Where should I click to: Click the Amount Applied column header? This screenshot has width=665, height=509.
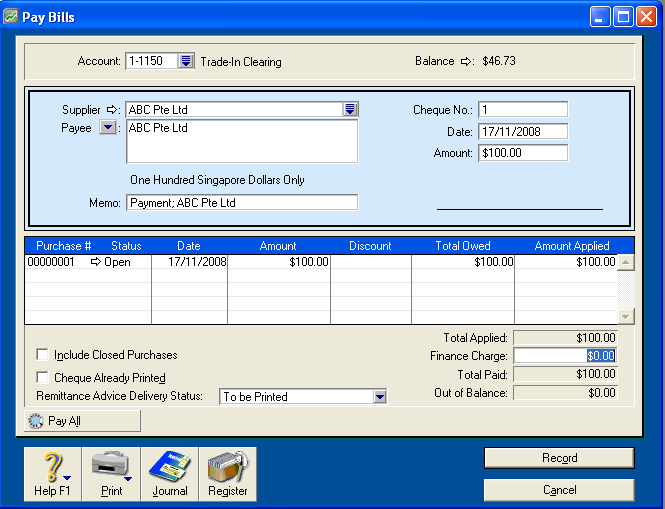pos(572,246)
